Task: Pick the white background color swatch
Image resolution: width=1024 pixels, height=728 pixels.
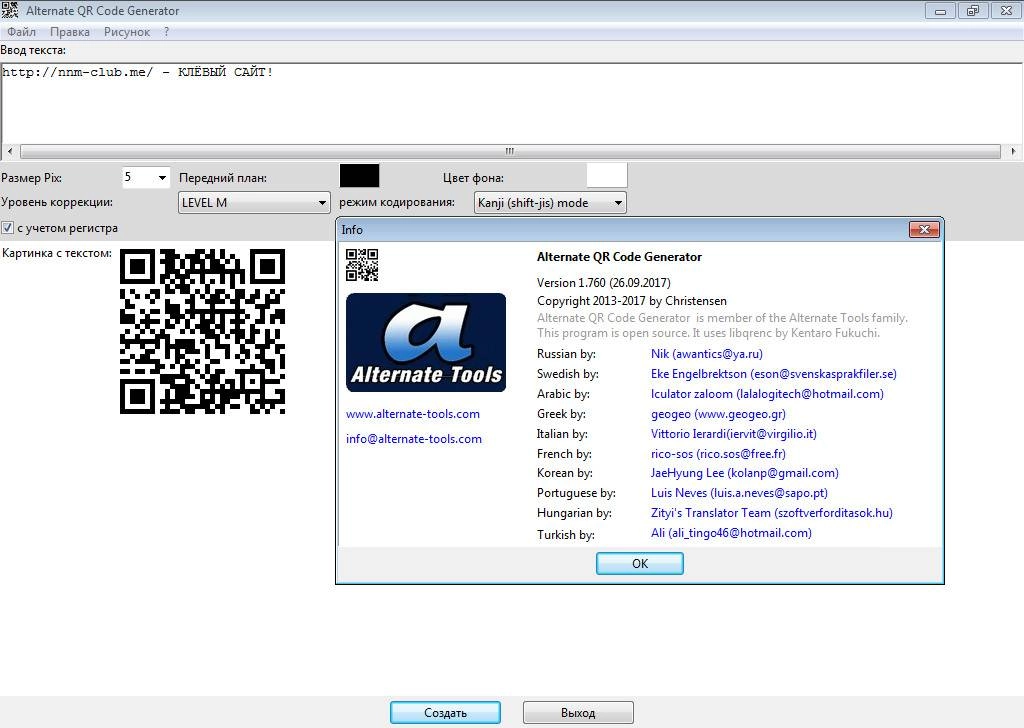Action: click(607, 176)
